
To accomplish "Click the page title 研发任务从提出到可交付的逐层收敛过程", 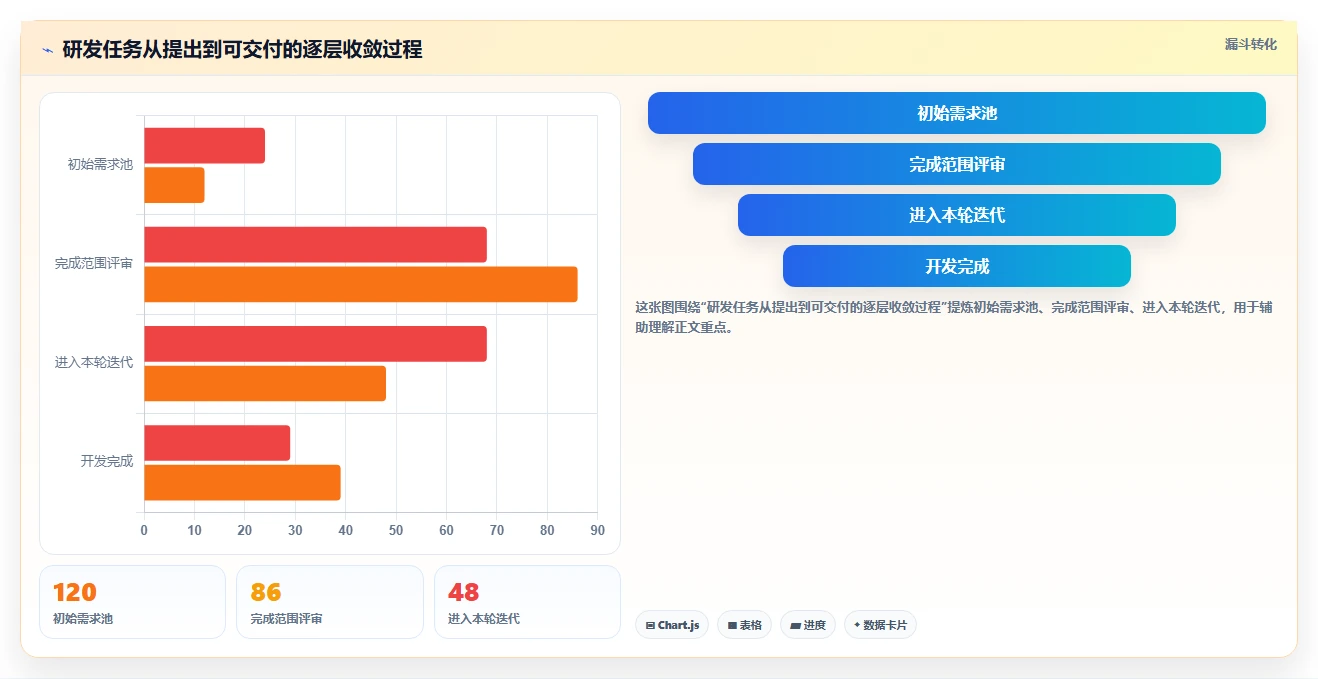I will coord(242,49).
